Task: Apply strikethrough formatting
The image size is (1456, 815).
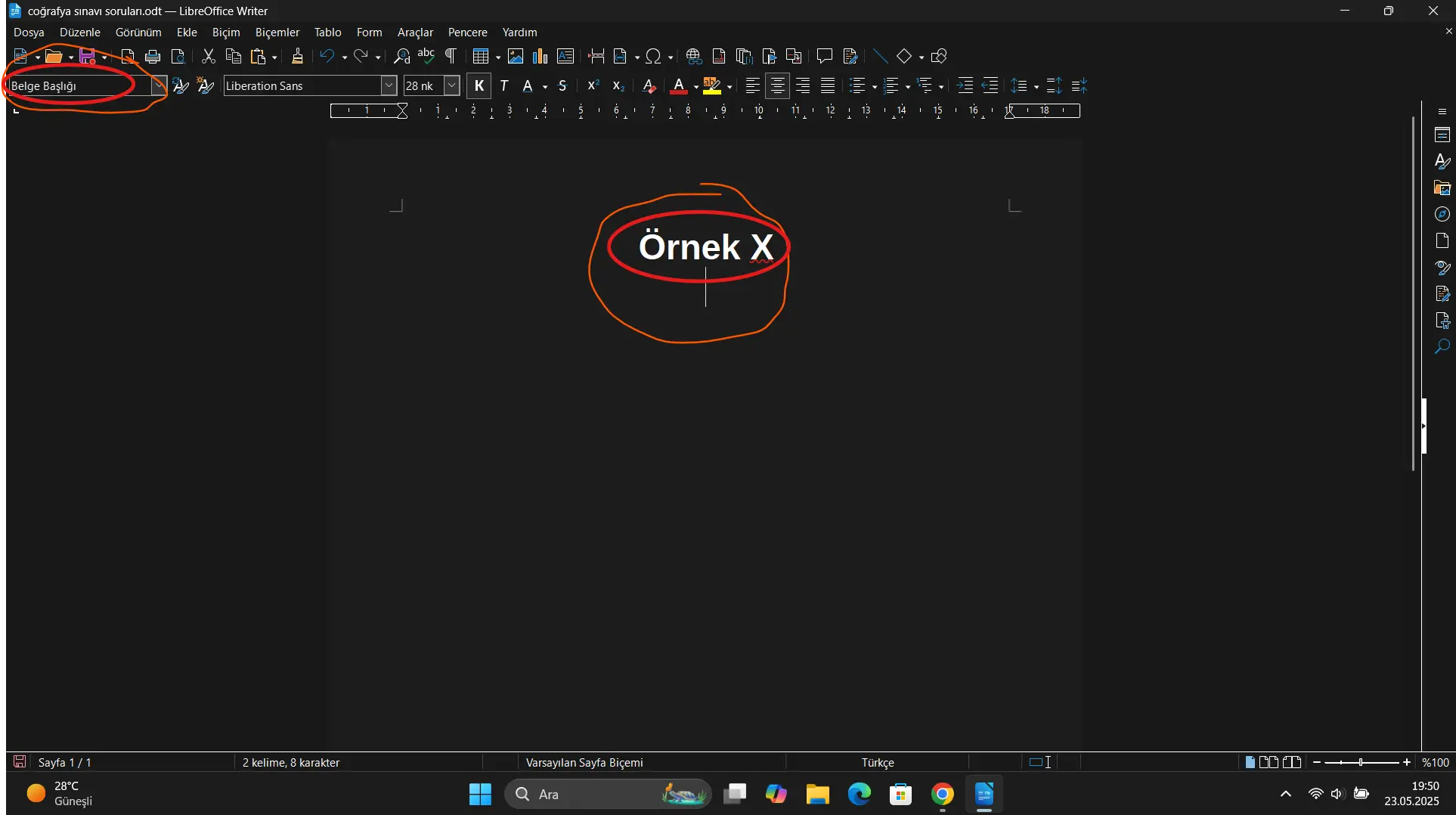Action: point(562,86)
